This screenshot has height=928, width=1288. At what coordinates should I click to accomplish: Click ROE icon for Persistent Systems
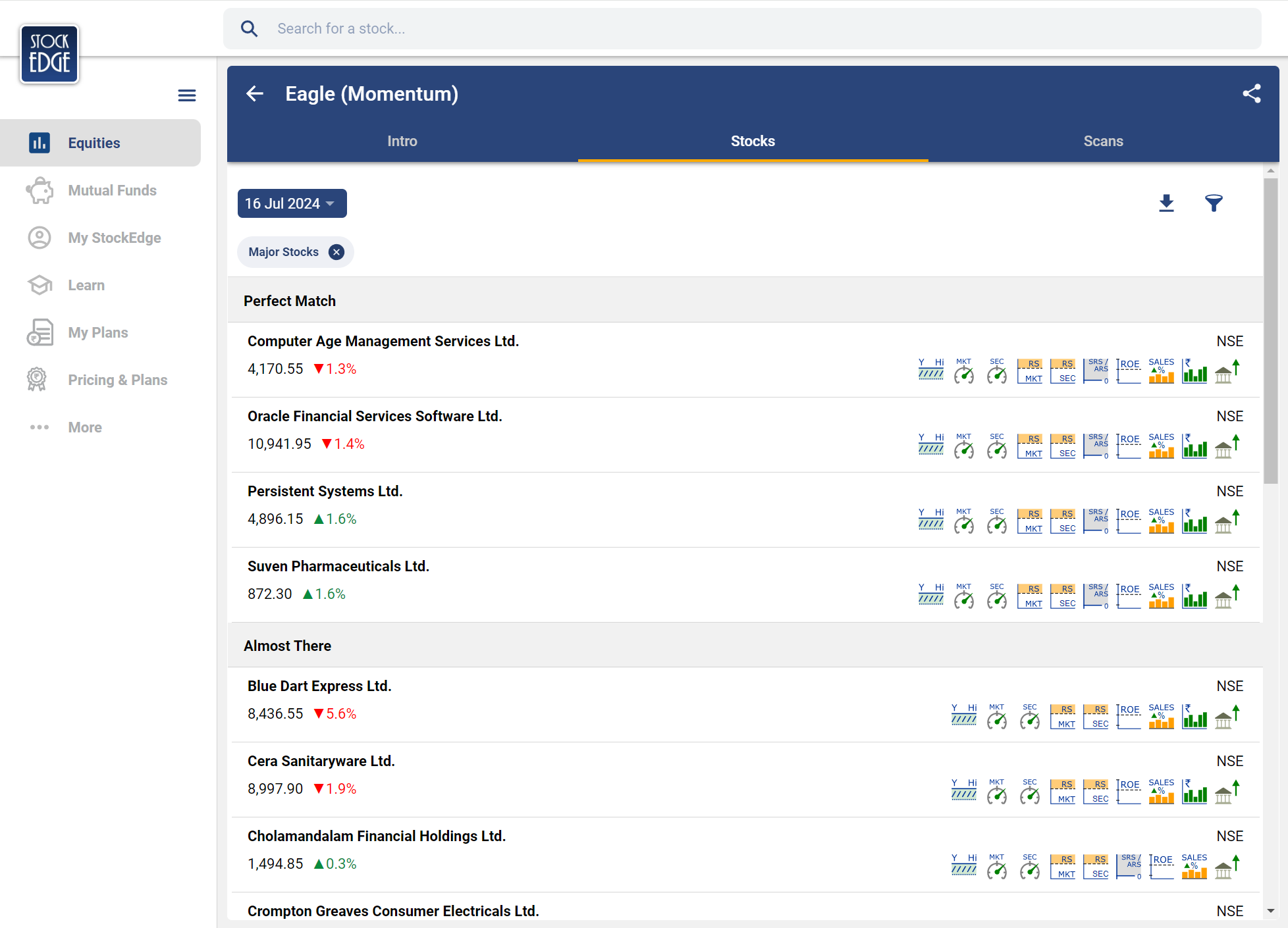1129,520
